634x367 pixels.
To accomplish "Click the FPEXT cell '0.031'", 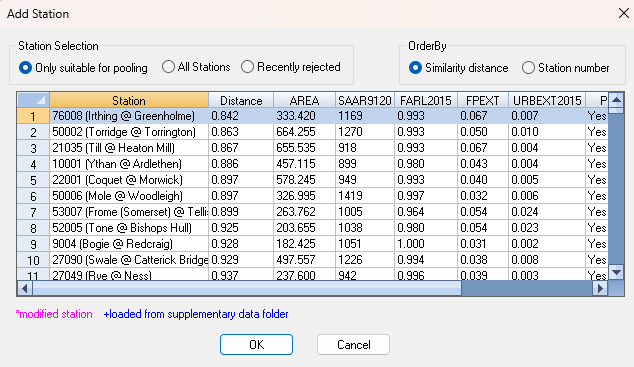I will (483, 244).
